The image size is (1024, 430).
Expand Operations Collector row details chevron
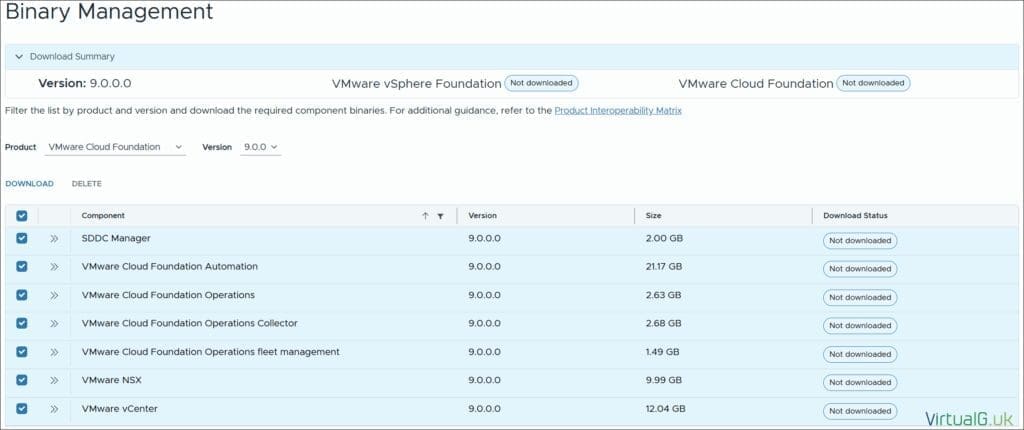[x=54, y=324]
